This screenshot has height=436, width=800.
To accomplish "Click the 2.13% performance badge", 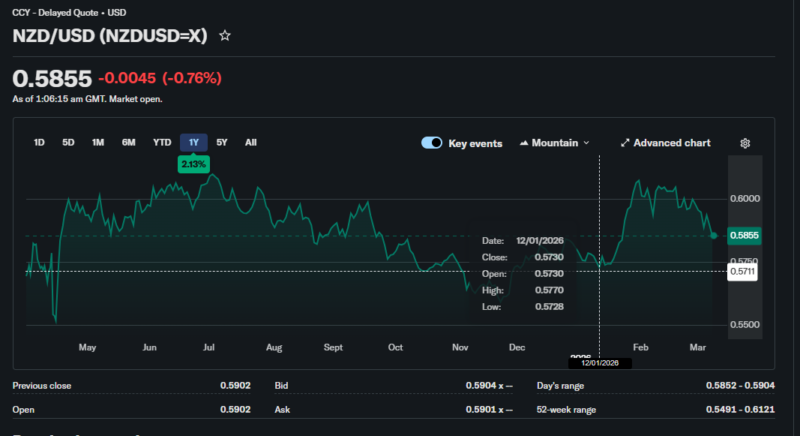I will [x=193, y=163].
